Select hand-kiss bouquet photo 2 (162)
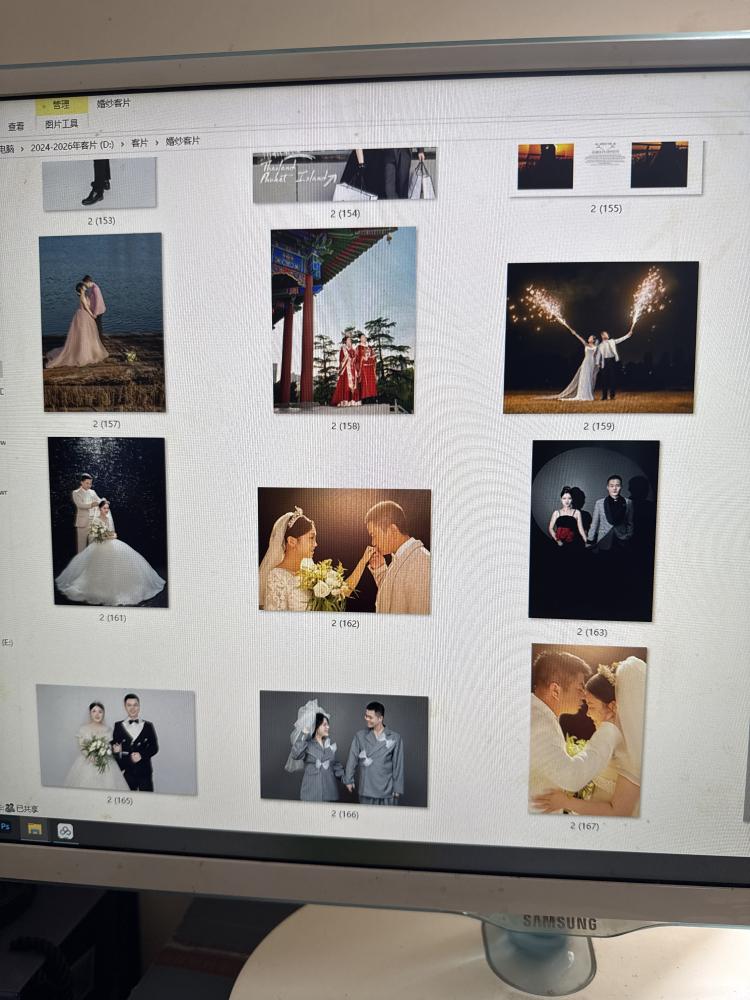The width and height of the screenshot is (750, 1000). 345,550
